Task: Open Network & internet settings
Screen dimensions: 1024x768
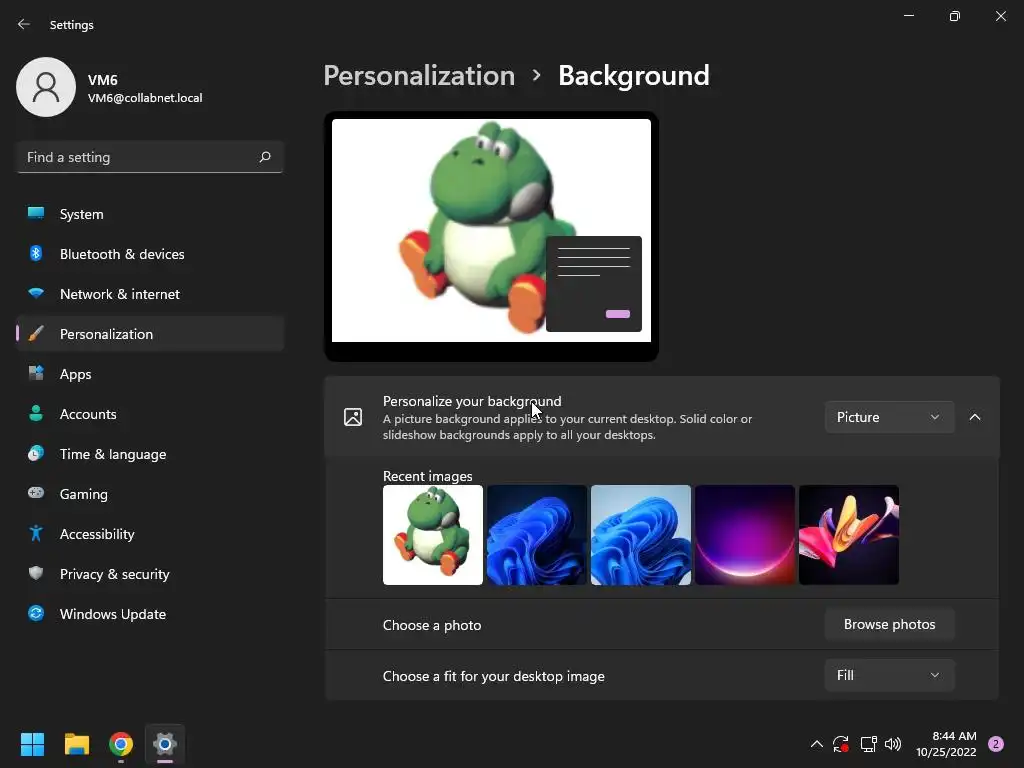Action: pyautogui.click(x=150, y=294)
